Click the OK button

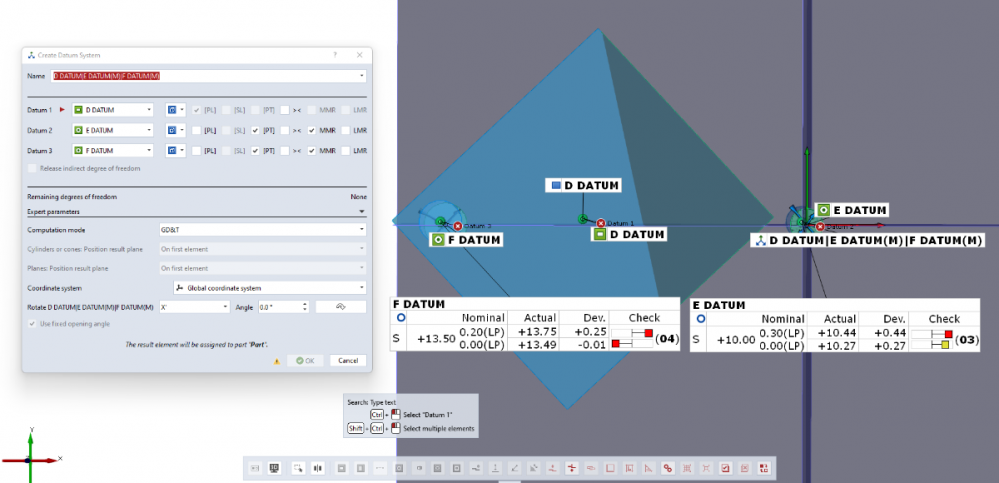(305, 361)
